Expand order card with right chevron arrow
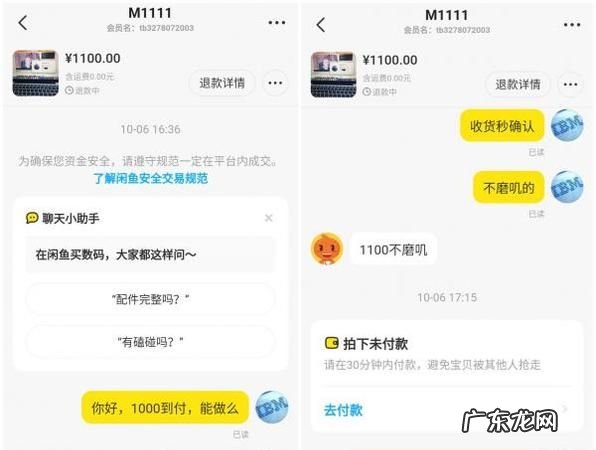Image resolution: width=596 pixels, height=450 pixels. (x=565, y=409)
